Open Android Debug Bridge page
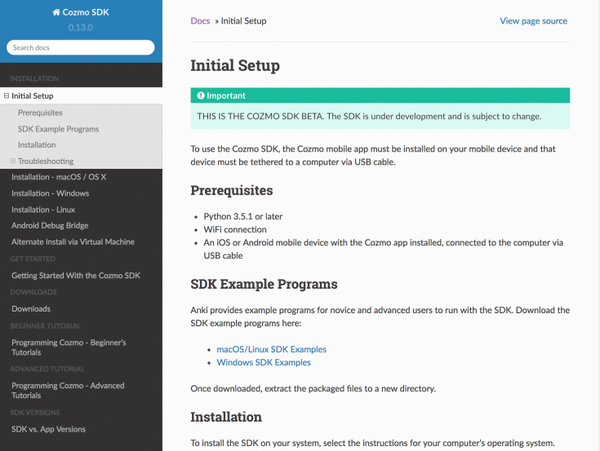 point(49,225)
